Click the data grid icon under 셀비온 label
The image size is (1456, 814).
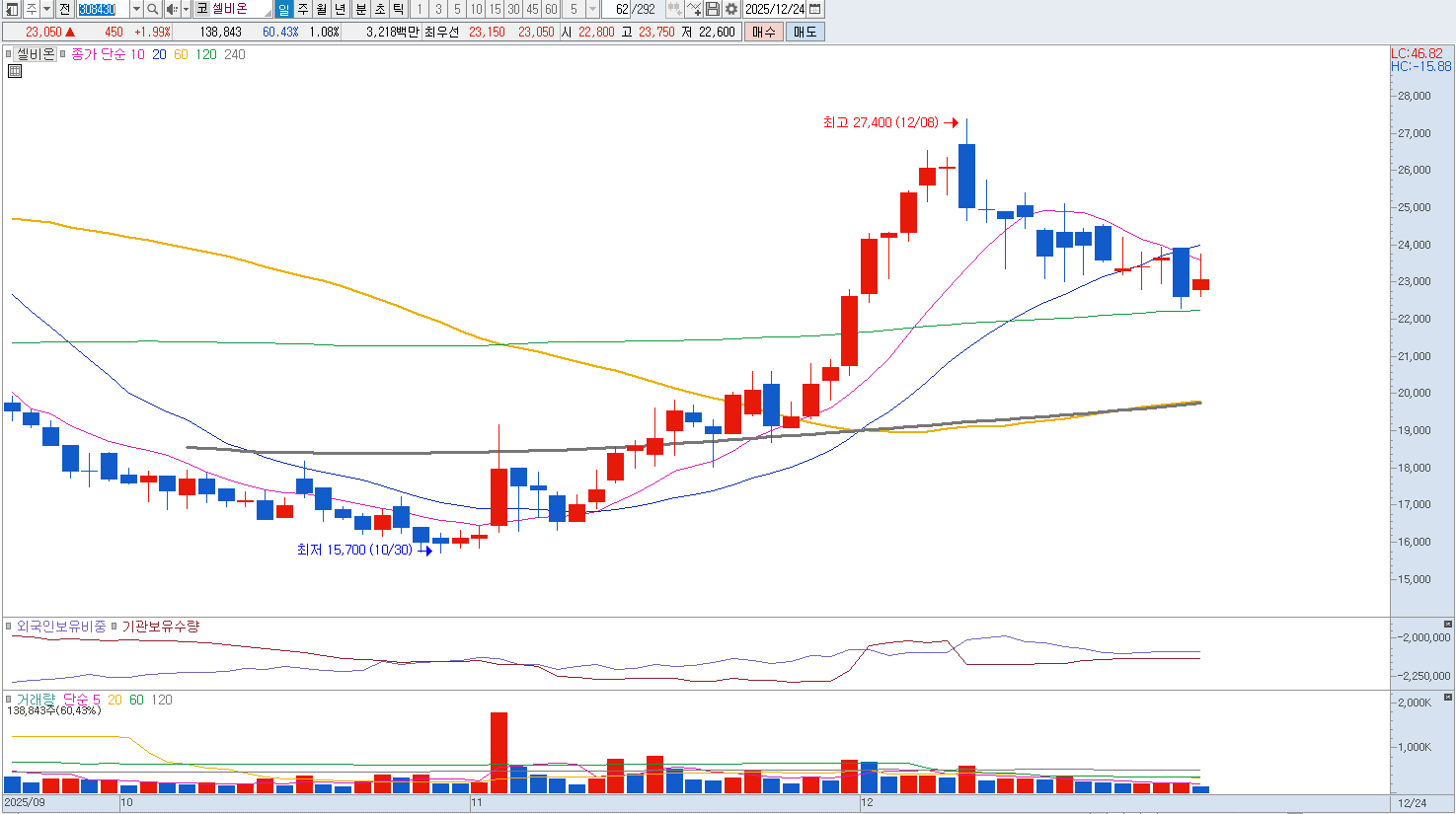pyautogui.click(x=15, y=71)
